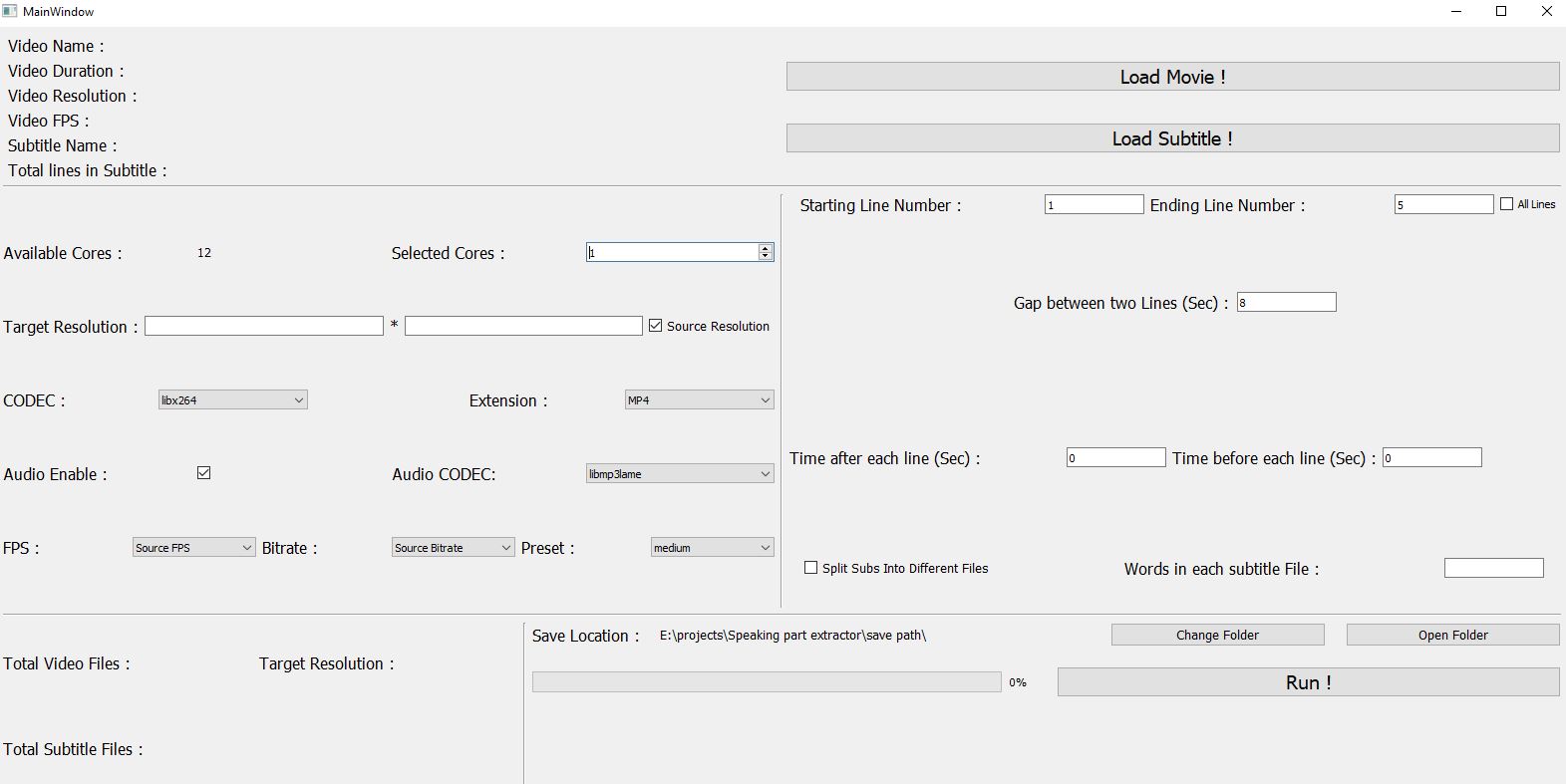Toggle the Audio Enable checkbox

point(203,473)
